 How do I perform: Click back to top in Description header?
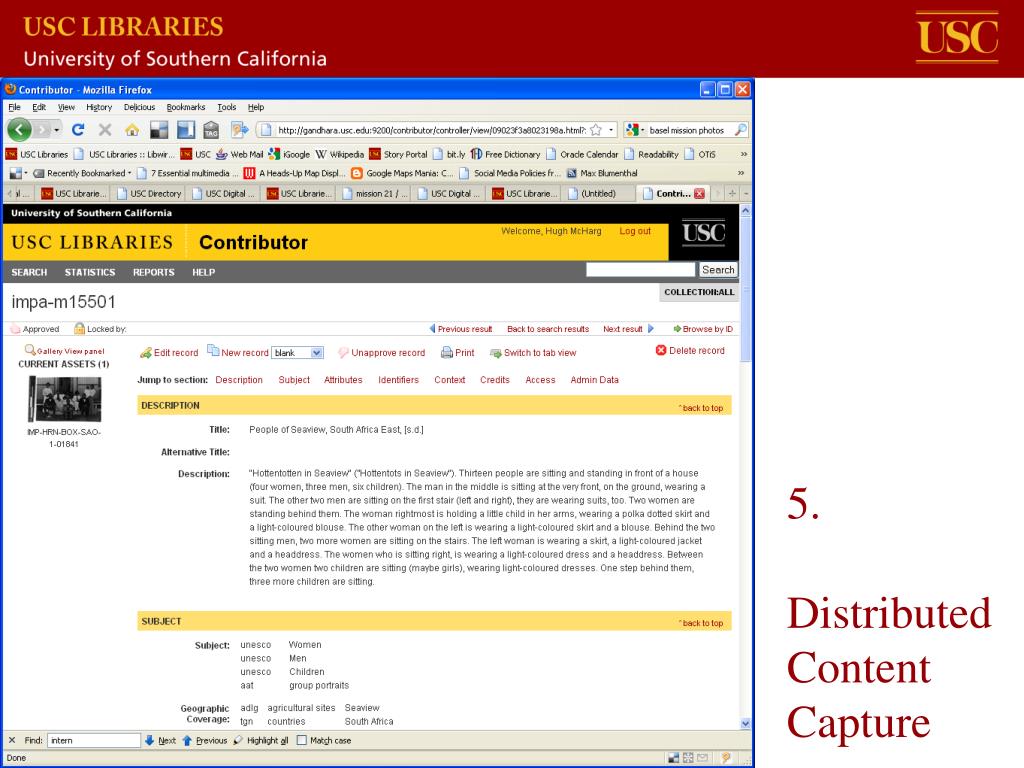coord(701,408)
